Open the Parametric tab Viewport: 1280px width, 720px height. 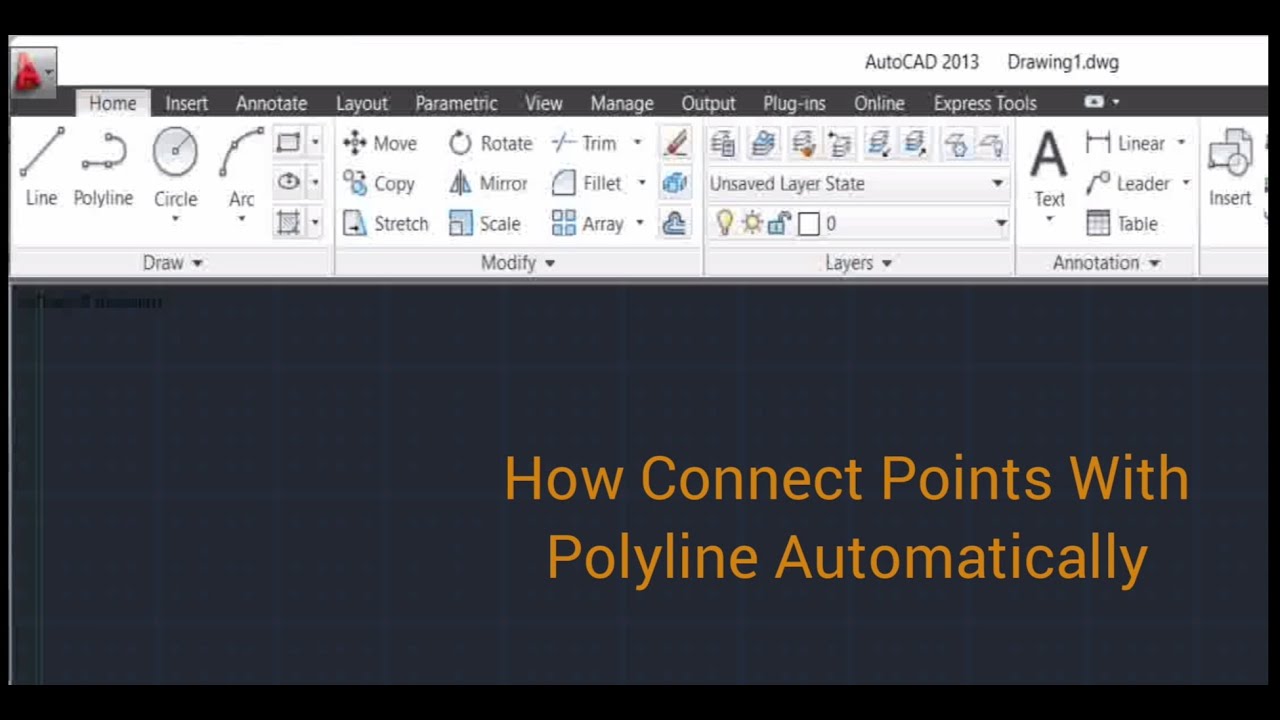click(456, 103)
